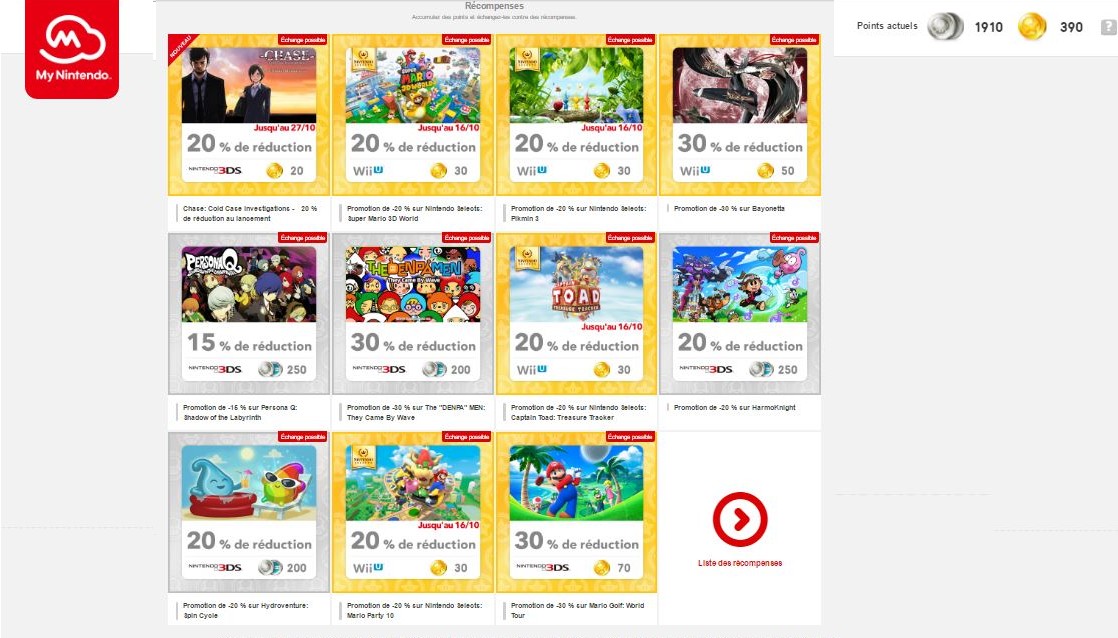The width and height of the screenshot is (1118, 638).
Task: Open Mario Golf World Tour reward card
Action: (576, 512)
